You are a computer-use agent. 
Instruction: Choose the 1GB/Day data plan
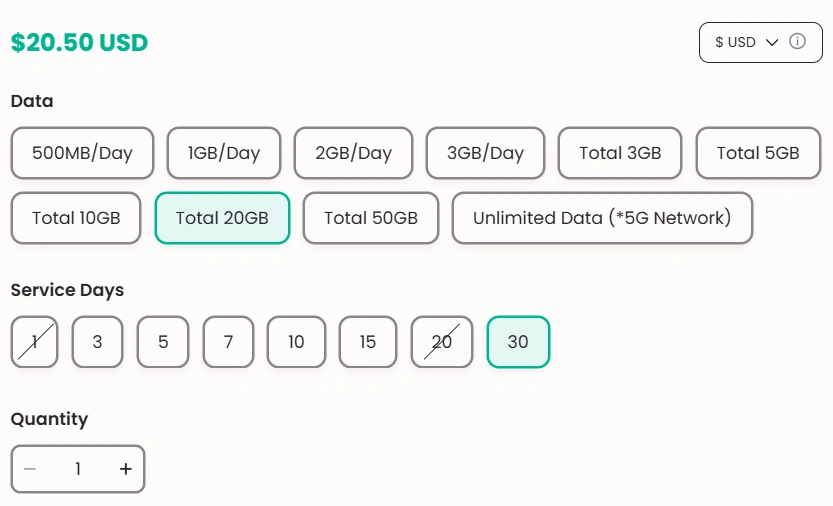[x=224, y=153]
